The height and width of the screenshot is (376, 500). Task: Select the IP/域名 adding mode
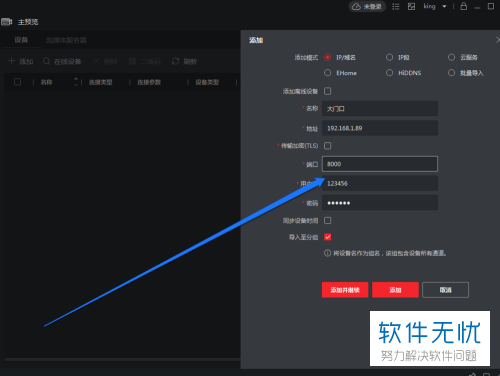click(x=328, y=57)
